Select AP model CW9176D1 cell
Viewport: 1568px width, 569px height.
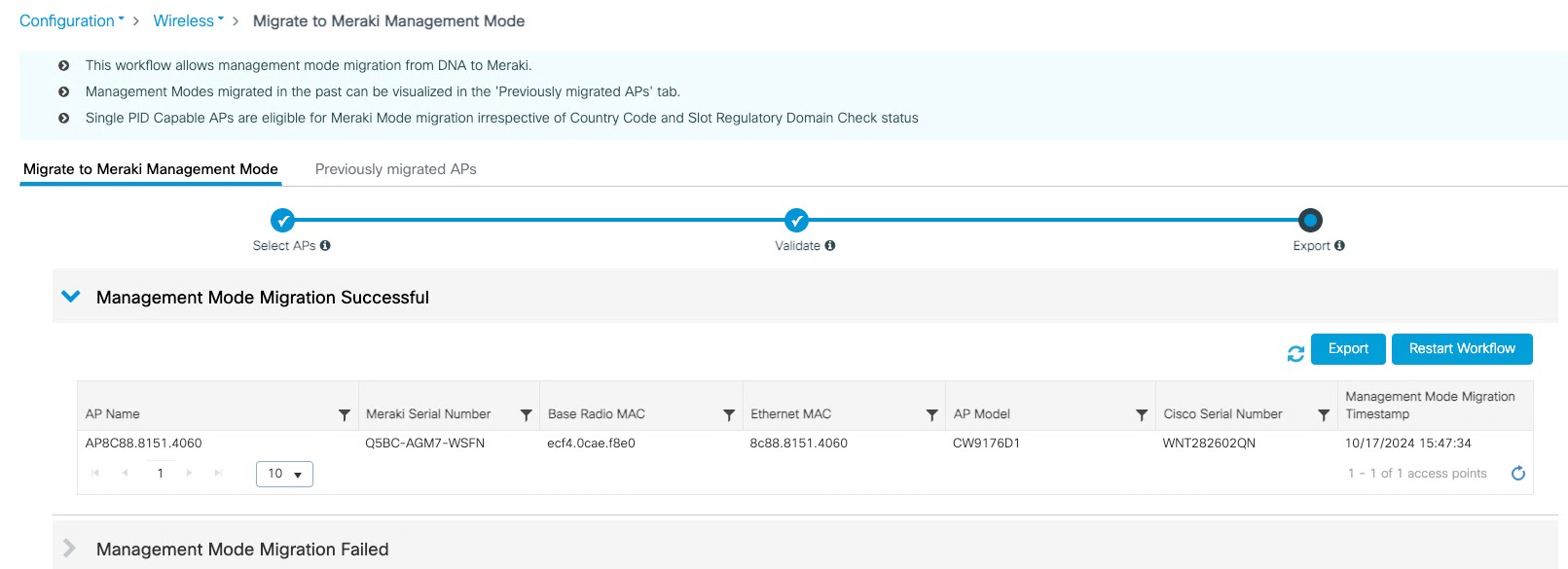[x=986, y=444]
